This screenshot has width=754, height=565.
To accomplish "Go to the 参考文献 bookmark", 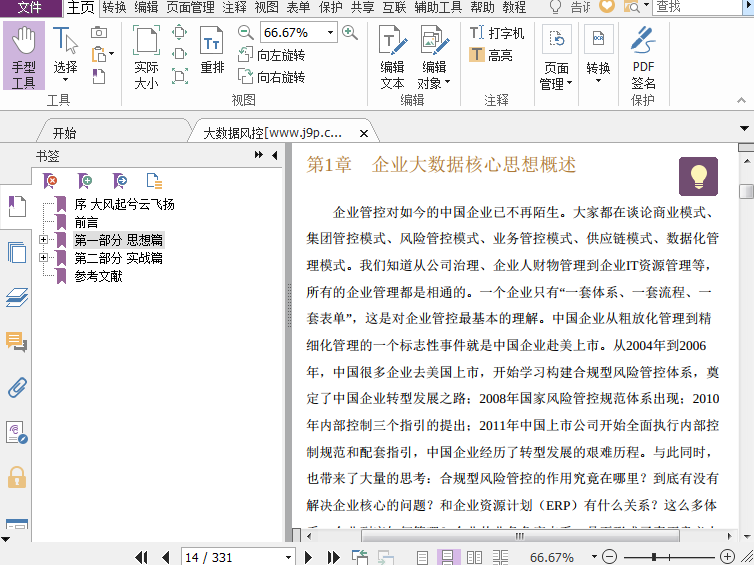I will tap(98, 276).
